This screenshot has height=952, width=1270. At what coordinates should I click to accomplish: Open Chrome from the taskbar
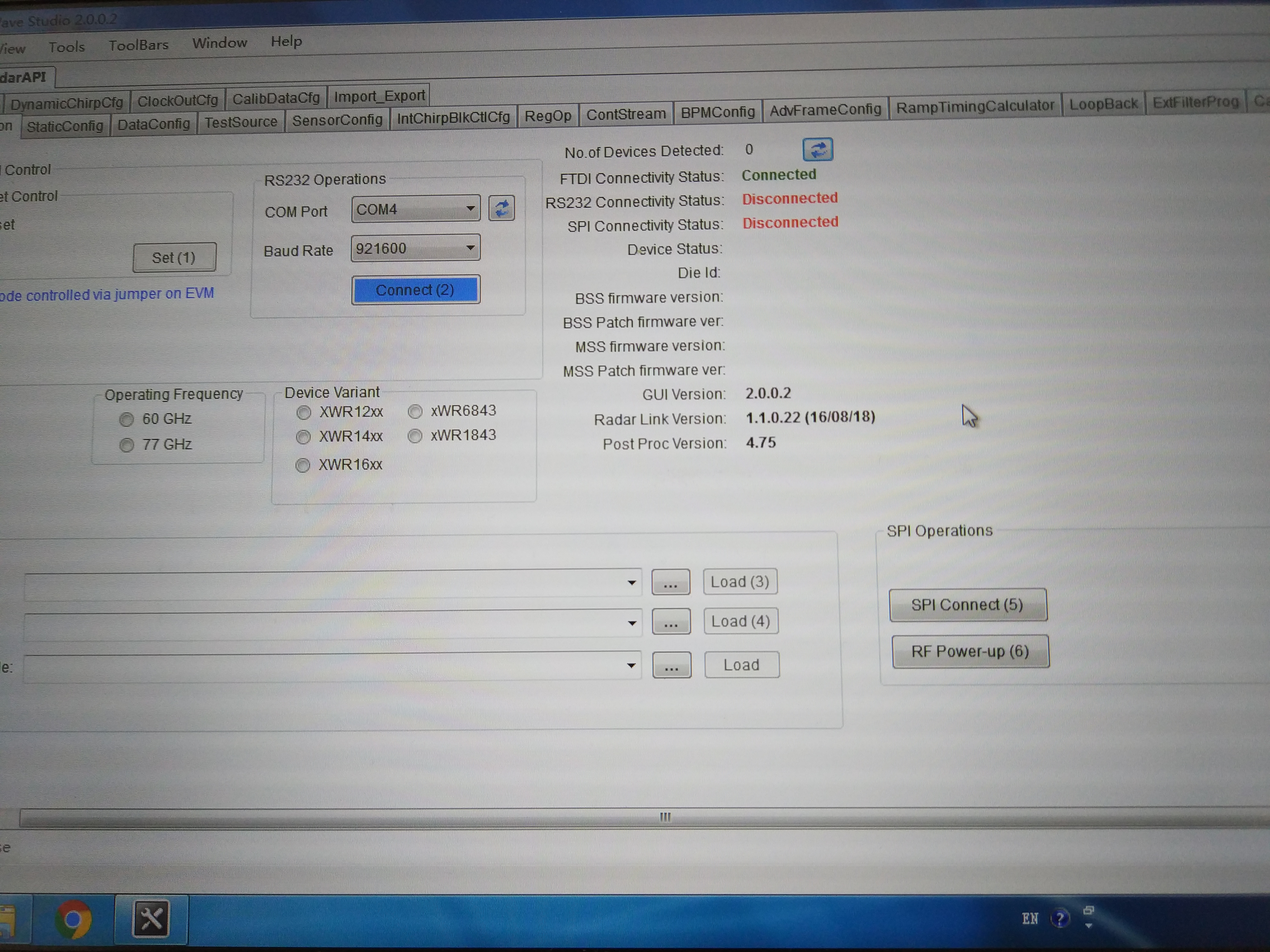73,920
